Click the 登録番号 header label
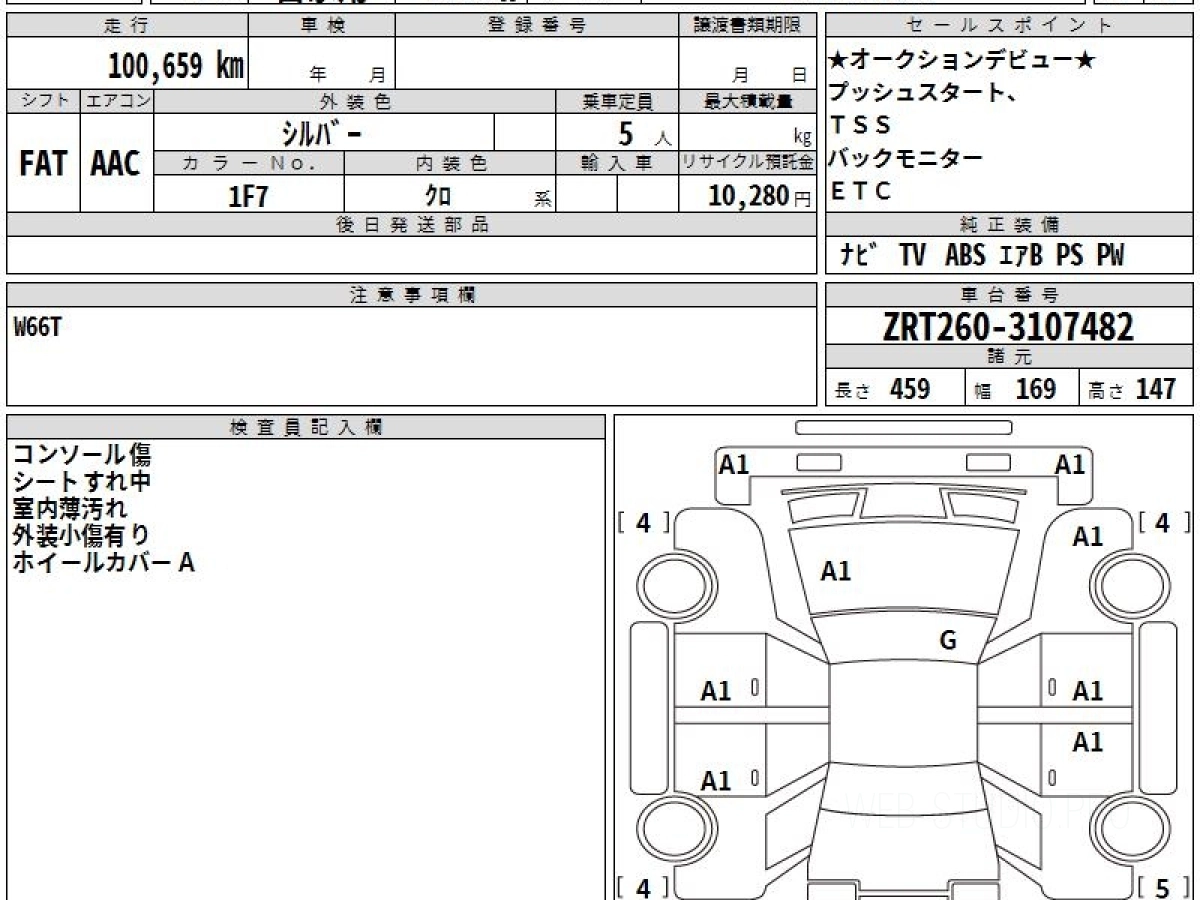 (537, 25)
